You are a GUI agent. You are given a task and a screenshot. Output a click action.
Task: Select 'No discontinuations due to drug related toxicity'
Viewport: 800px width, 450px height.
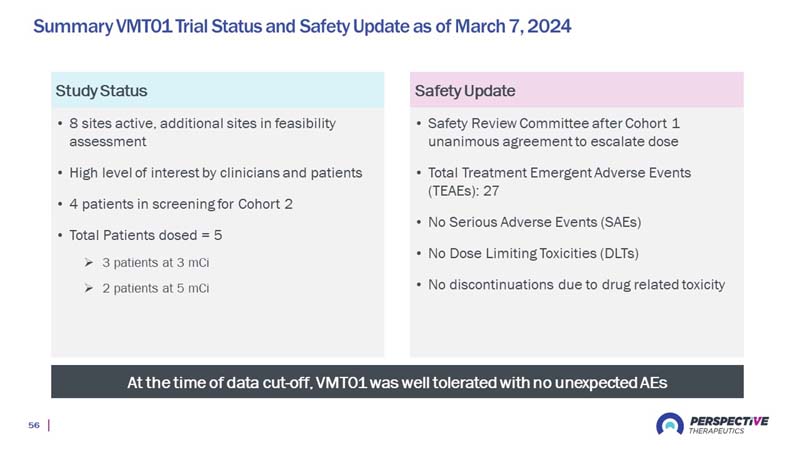pos(577,285)
